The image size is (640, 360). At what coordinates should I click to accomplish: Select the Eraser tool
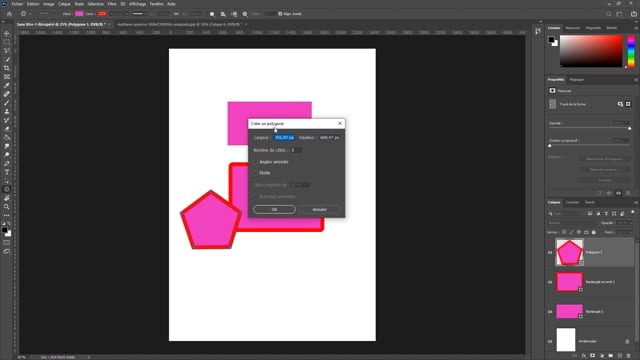[x=7, y=129]
